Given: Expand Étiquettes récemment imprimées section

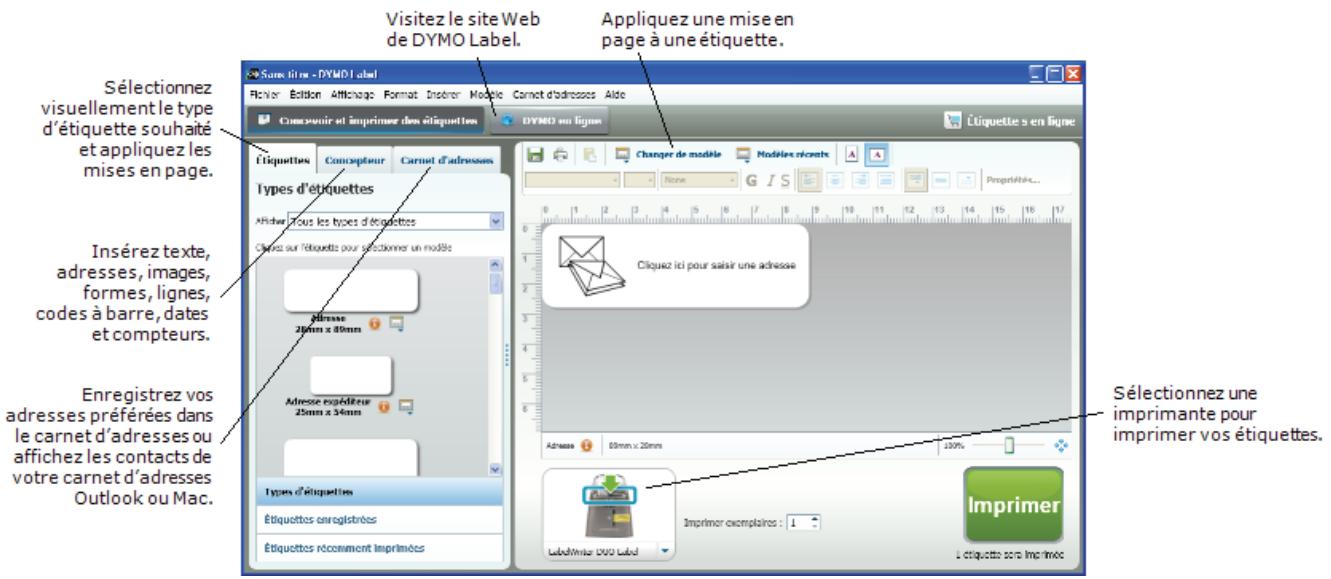Looking at the screenshot, I should tap(379, 547).
